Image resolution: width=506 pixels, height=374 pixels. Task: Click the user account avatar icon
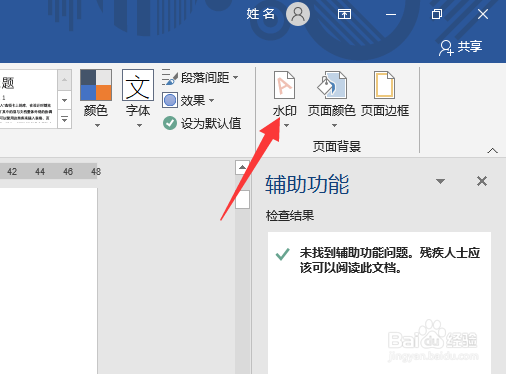click(298, 14)
